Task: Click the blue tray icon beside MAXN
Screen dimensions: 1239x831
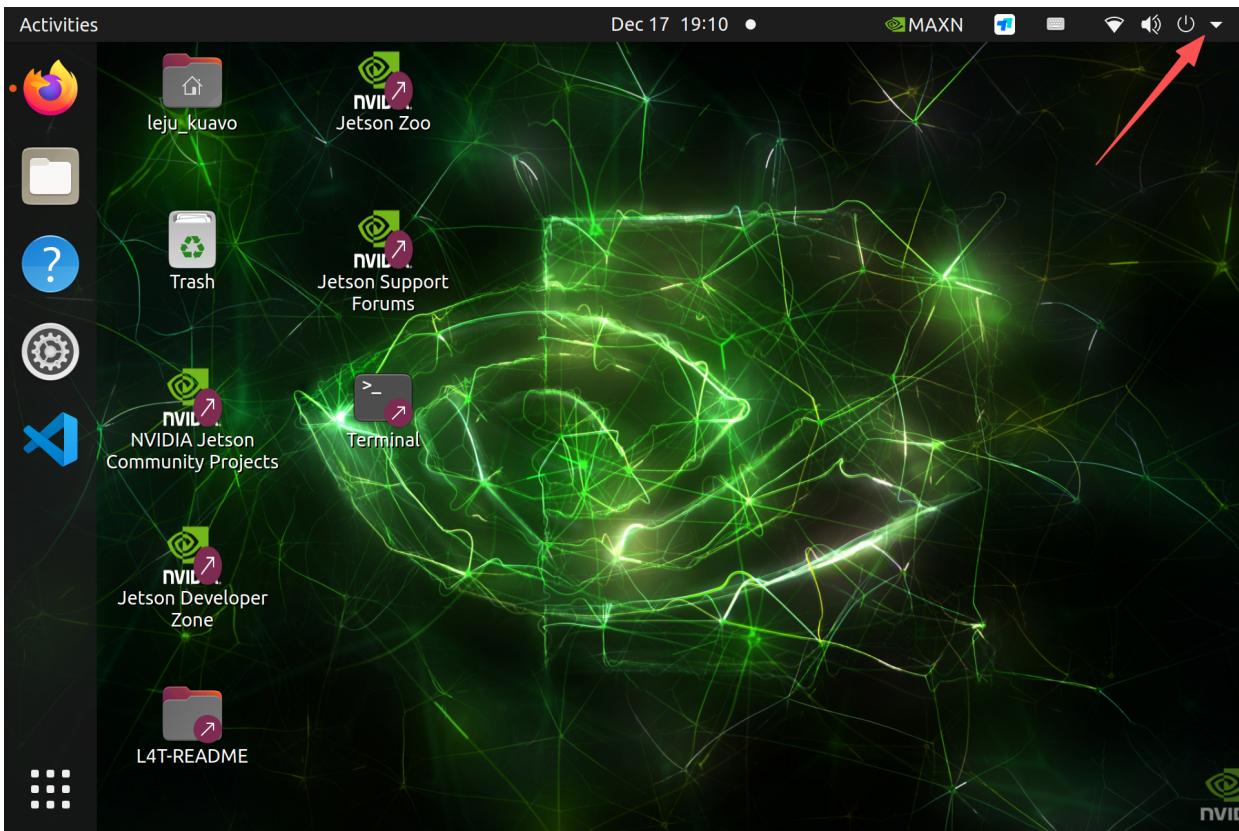Action: (1003, 24)
